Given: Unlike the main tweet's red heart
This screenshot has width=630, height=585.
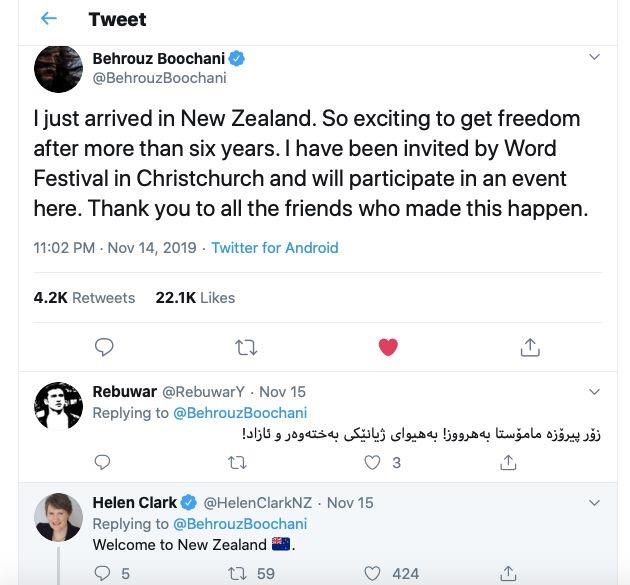Looking at the screenshot, I should tap(388, 347).
